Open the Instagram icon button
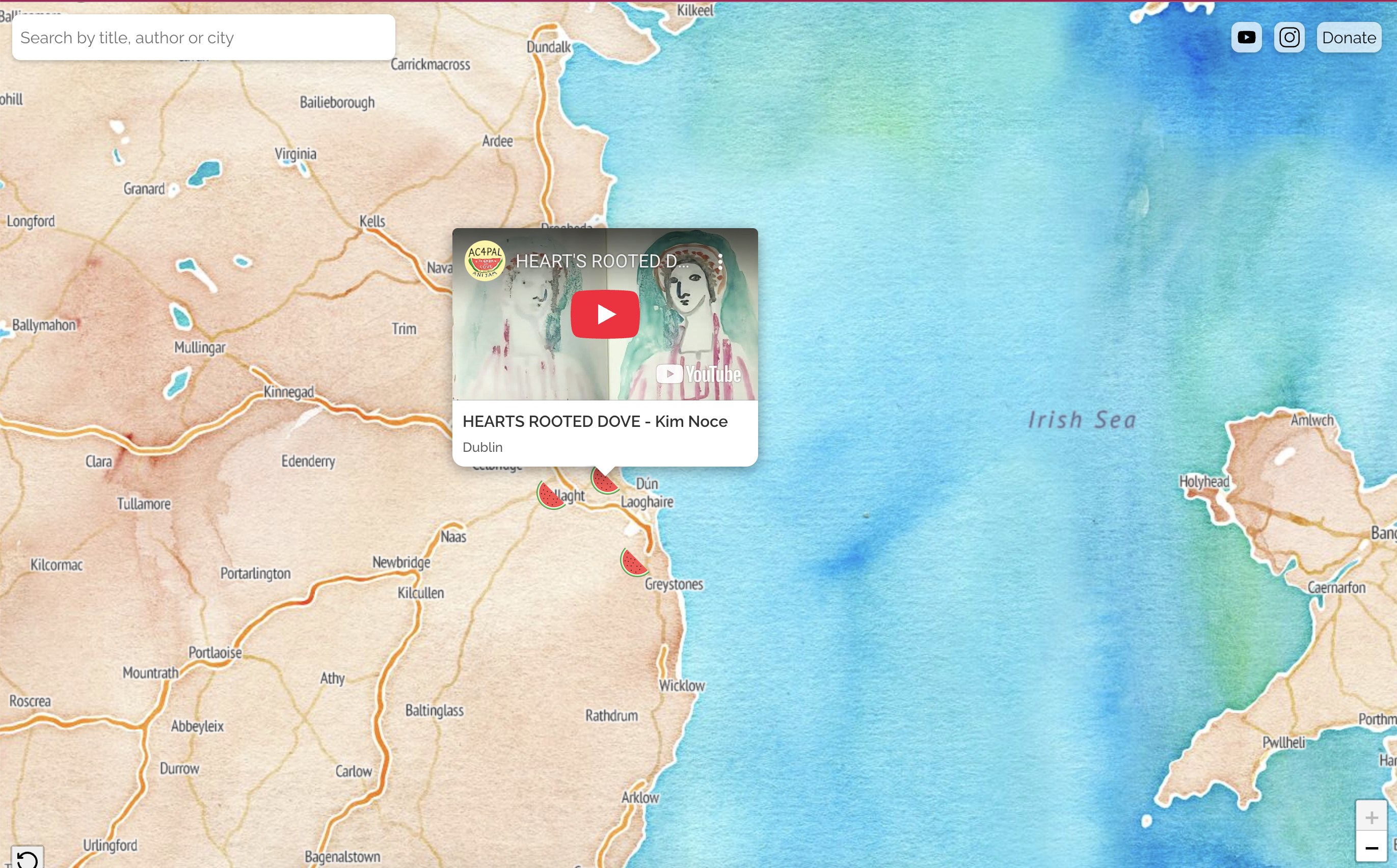The image size is (1397, 868). coord(1289,38)
